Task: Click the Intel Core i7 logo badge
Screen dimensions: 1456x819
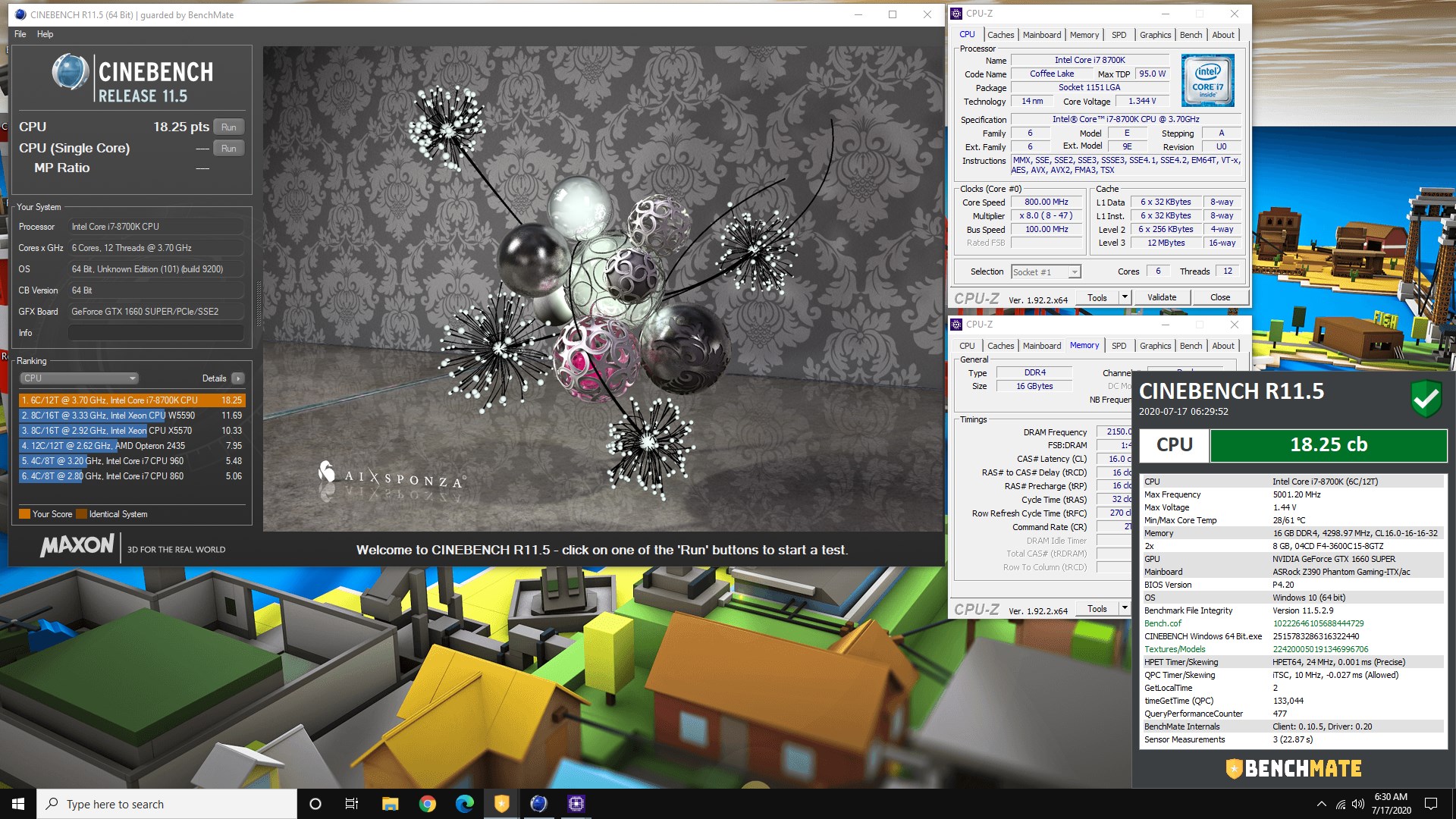Action: click(1207, 80)
